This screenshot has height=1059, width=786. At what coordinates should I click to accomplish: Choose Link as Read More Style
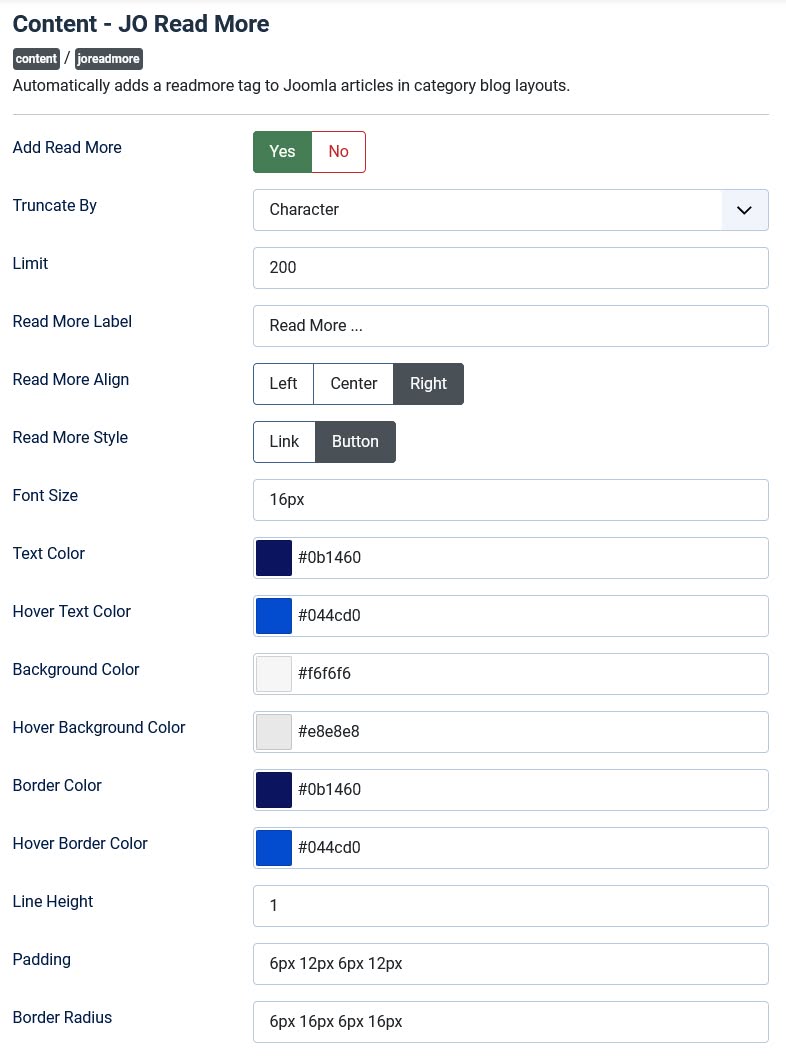click(x=284, y=442)
